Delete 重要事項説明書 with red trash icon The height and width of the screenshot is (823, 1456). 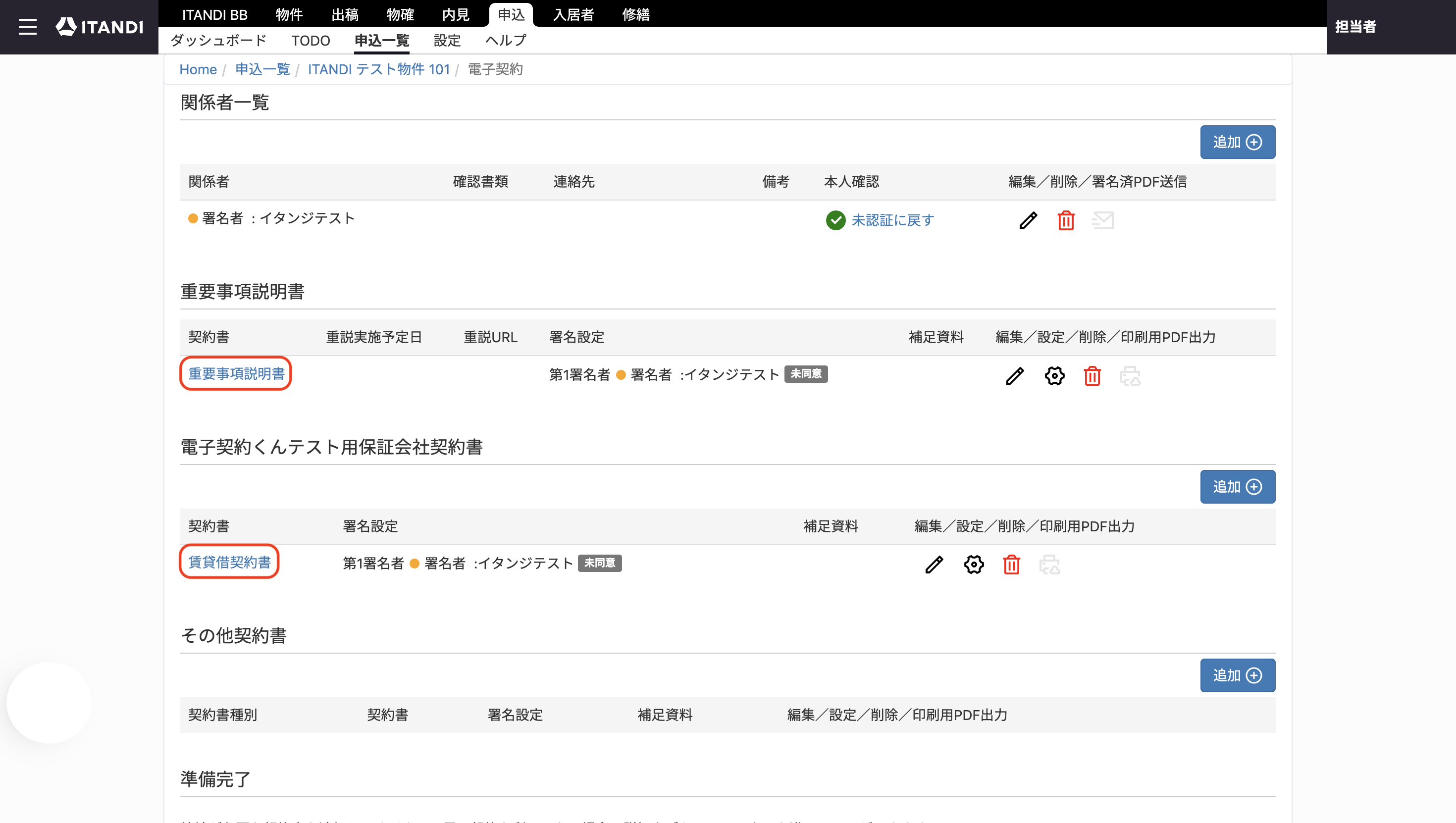[x=1092, y=376]
